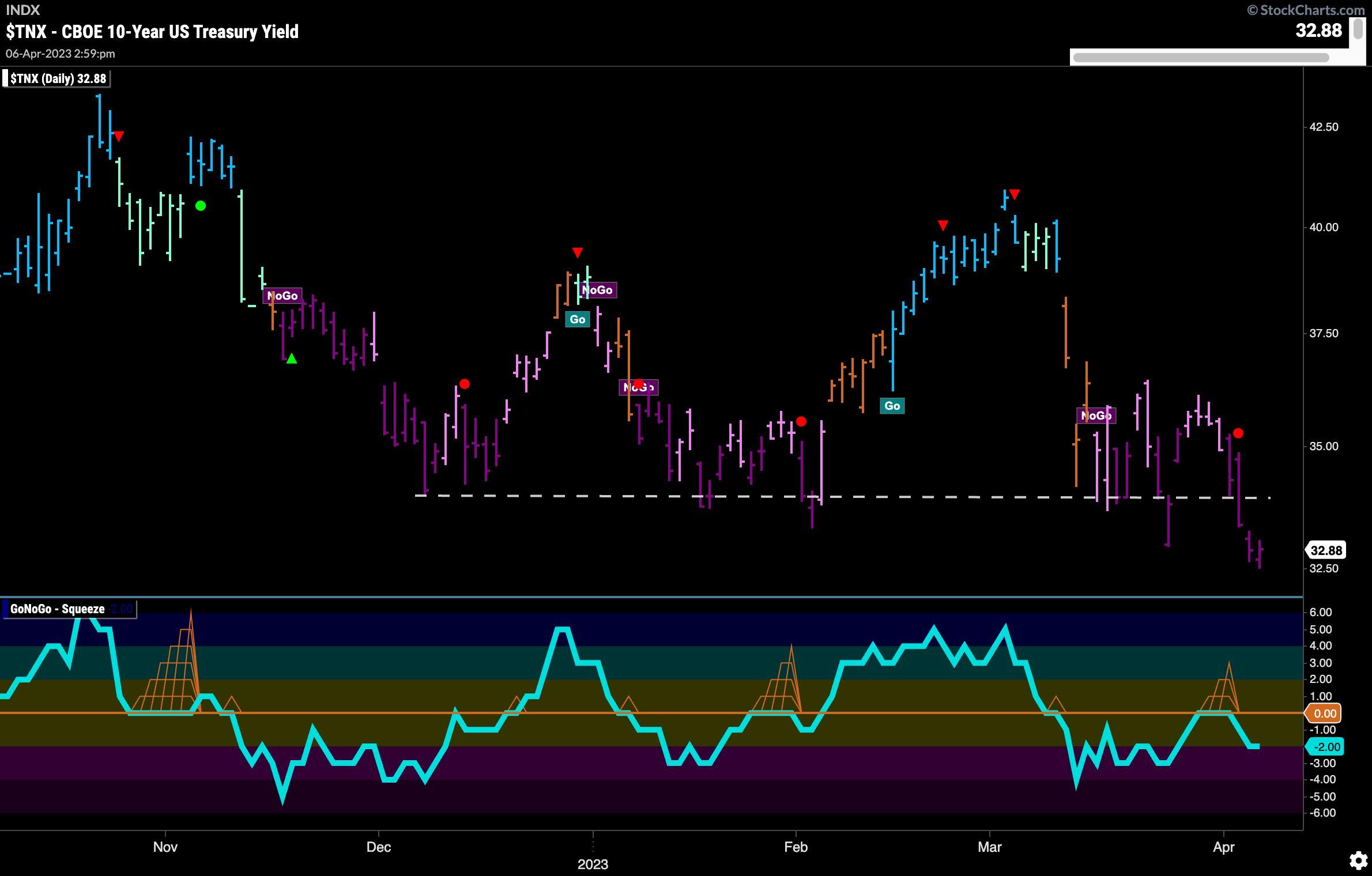Click the horizontal scrollbar thumb at top right
The width and height of the screenshot is (1372, 876).
(1201, 58)
